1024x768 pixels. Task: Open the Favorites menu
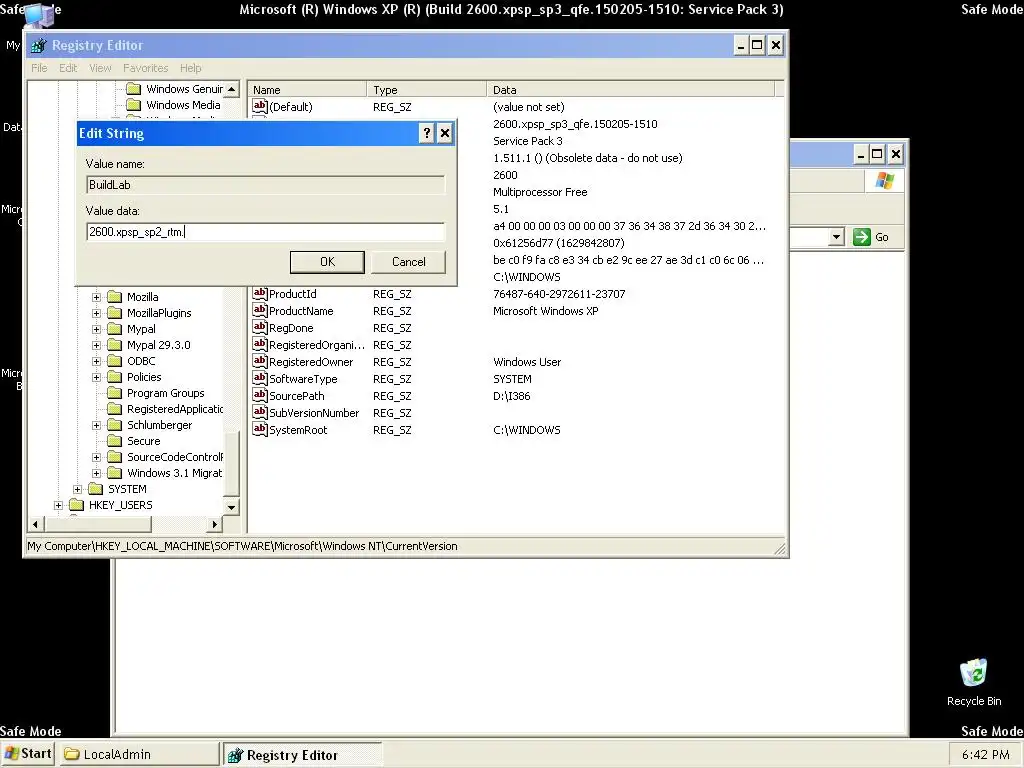click(x=146, y=68)
